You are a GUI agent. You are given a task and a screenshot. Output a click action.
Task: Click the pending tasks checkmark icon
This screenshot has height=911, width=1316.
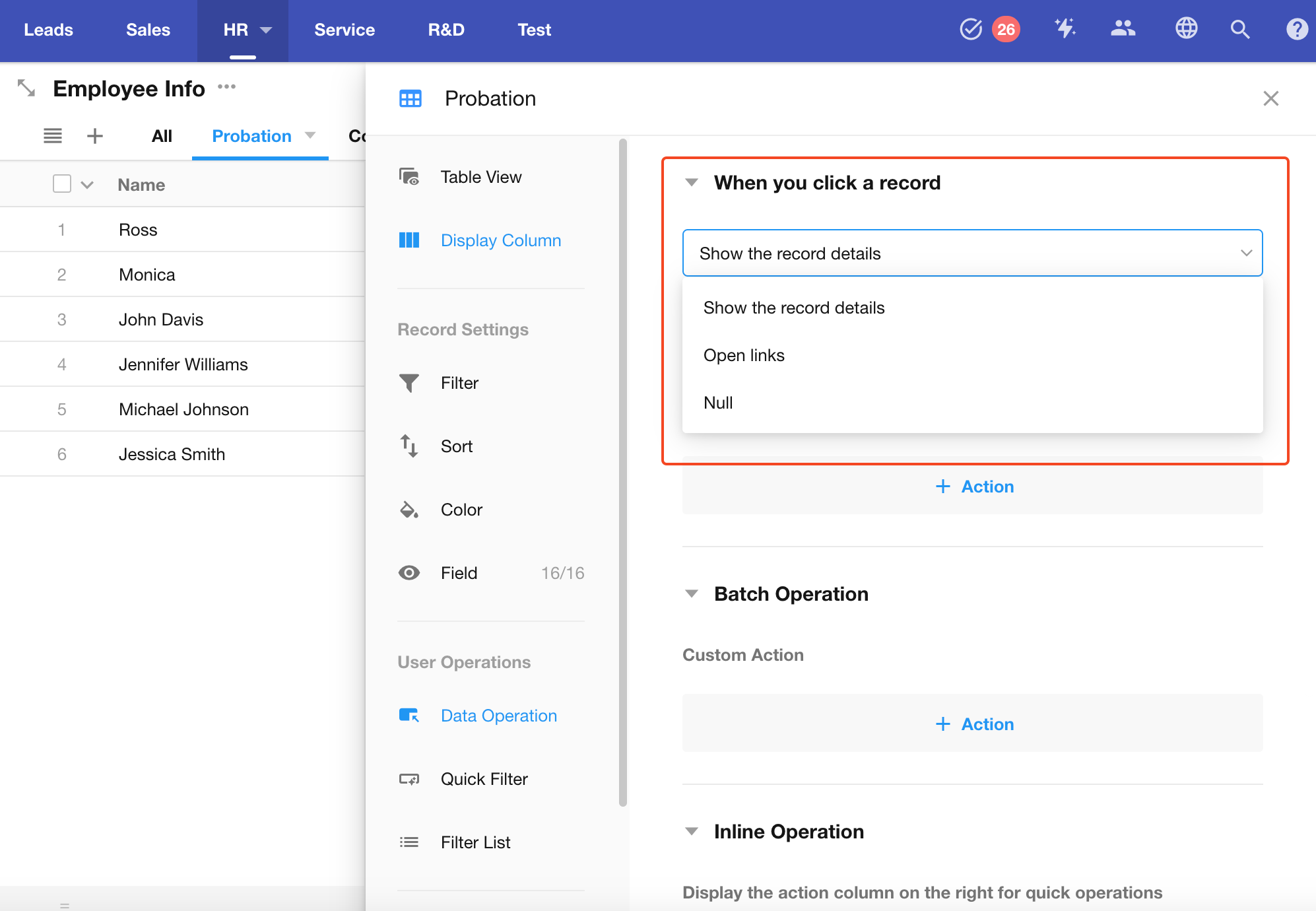pyautogui.click(x=970, y=29)
